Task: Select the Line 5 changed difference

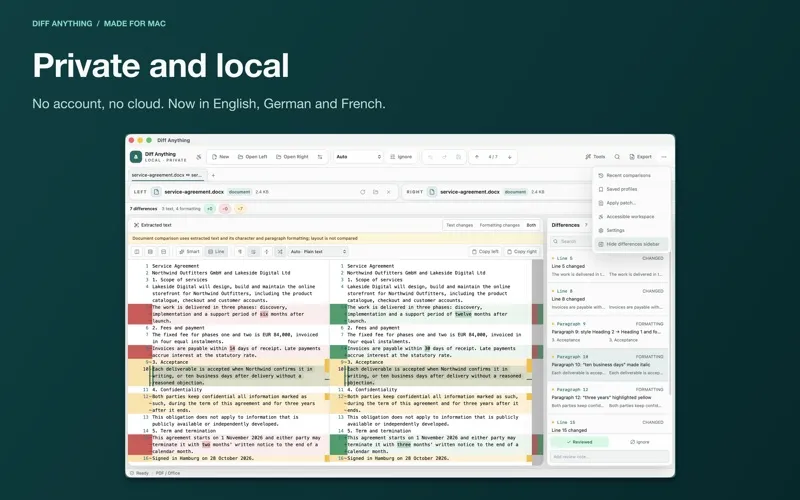Action: point(607,266)
